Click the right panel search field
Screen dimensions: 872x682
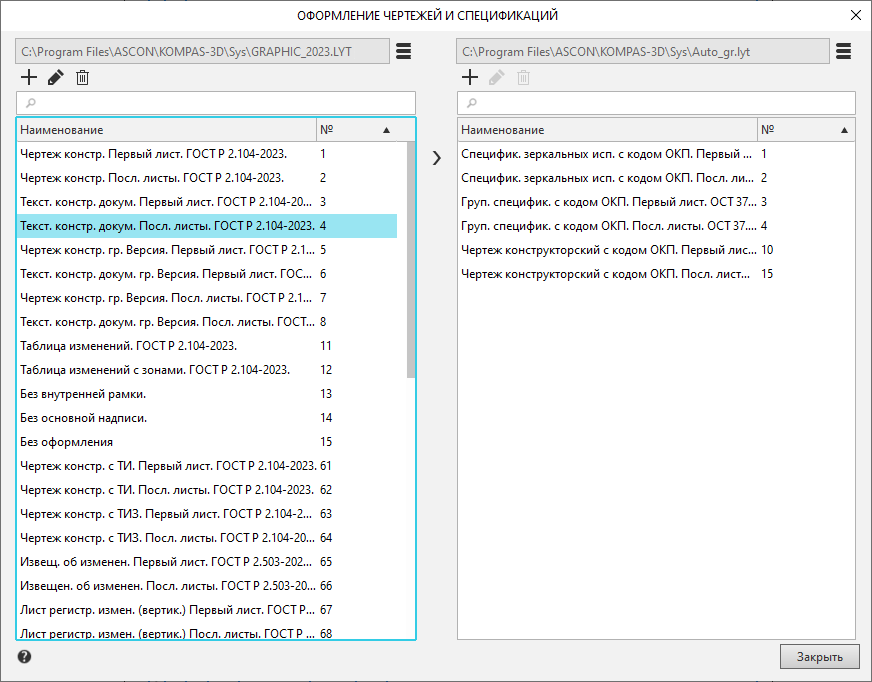pyautogui.click(x=656, y=103)
